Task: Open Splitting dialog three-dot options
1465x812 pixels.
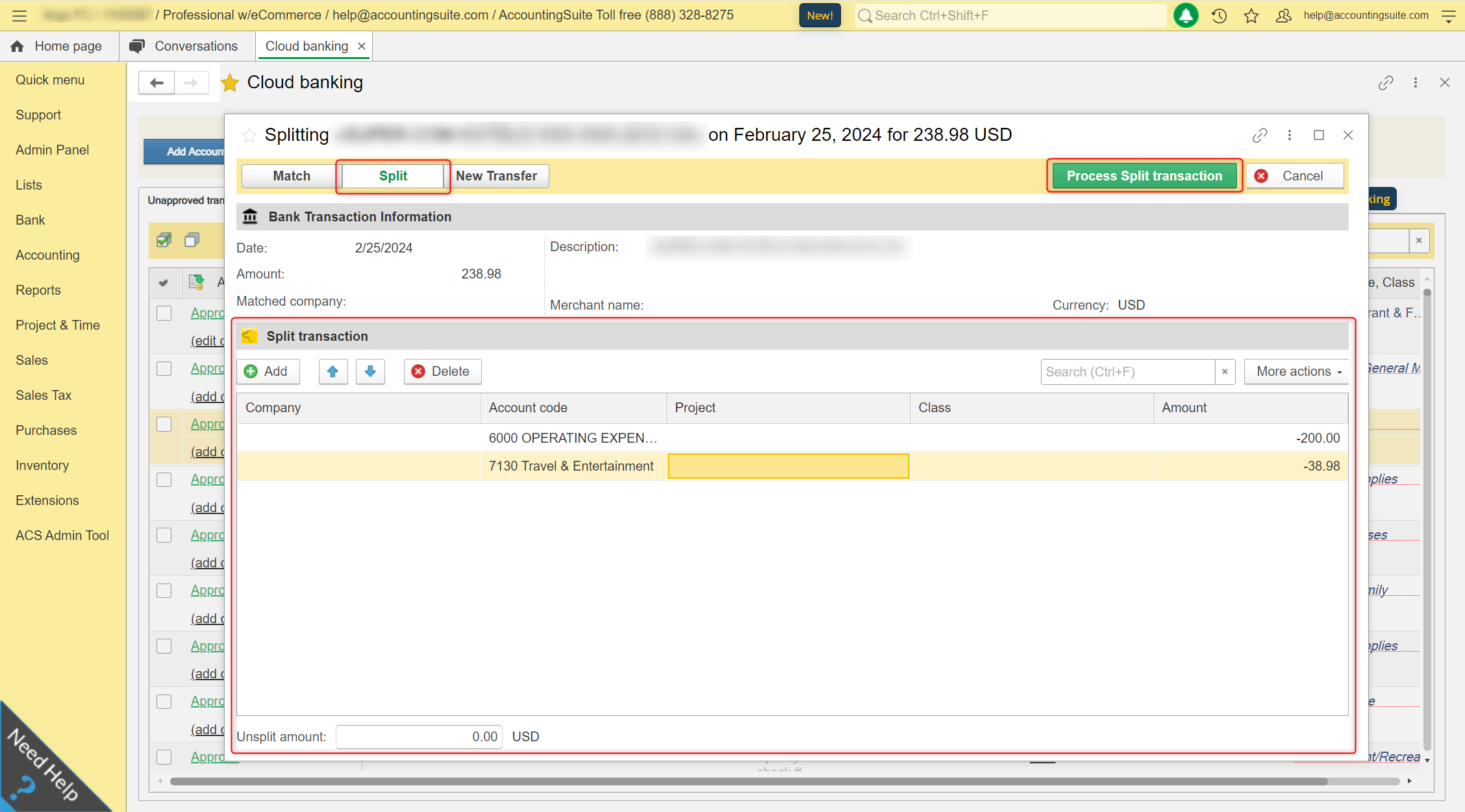Action: (x=1290, y=135)
